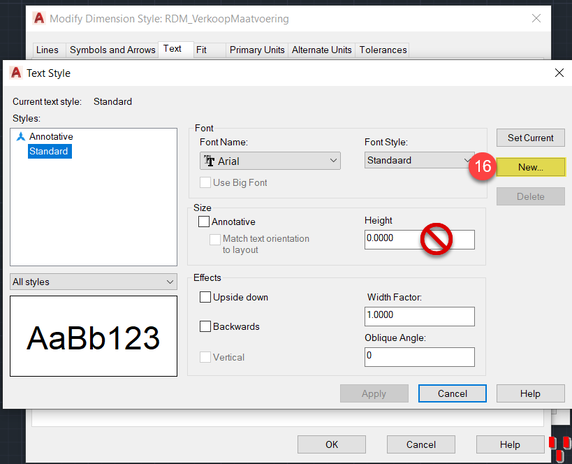Open the All styles filter dropdown
Screen dimensions: 572x464
coord(93,282)
